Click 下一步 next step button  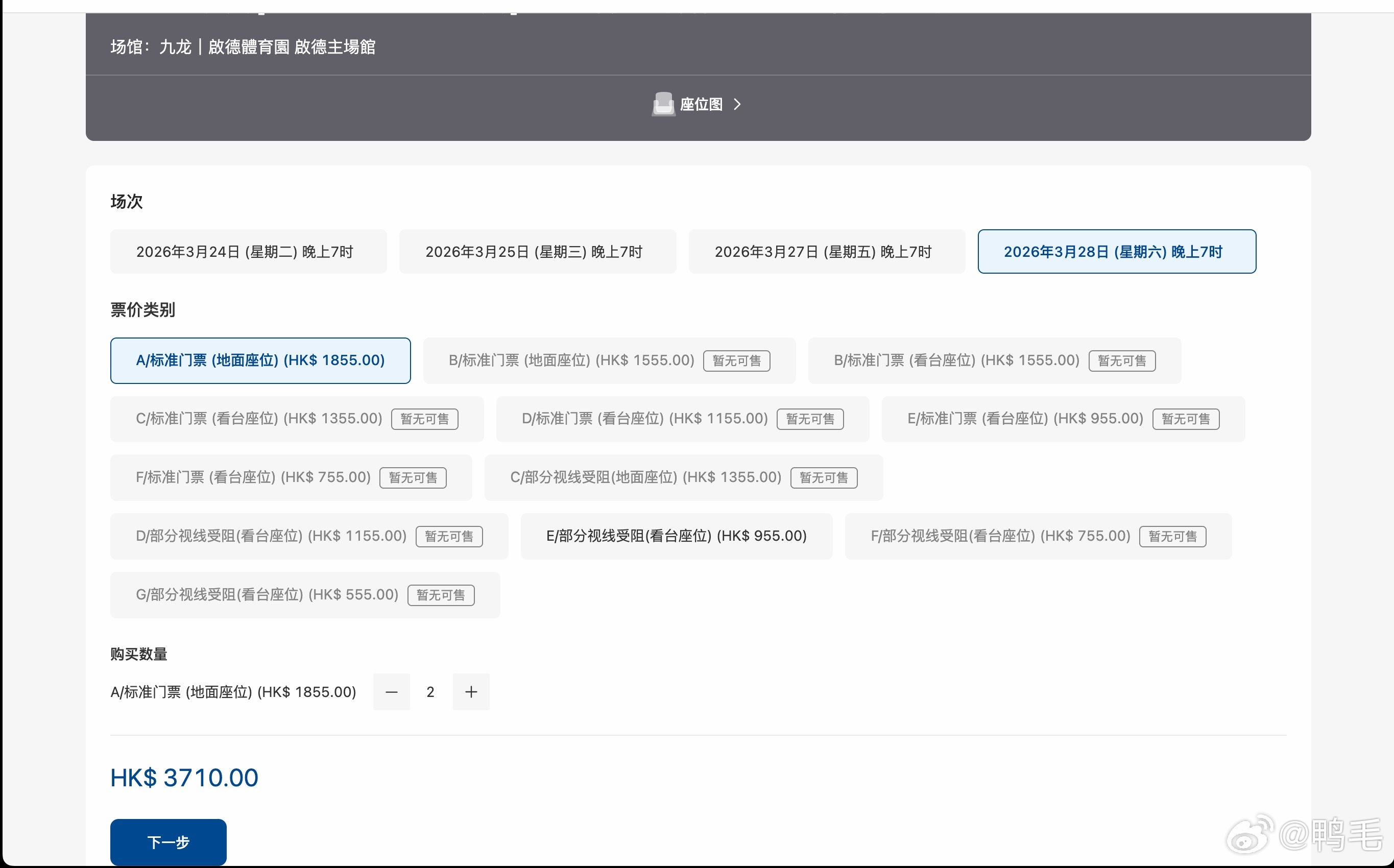point(168,841)
